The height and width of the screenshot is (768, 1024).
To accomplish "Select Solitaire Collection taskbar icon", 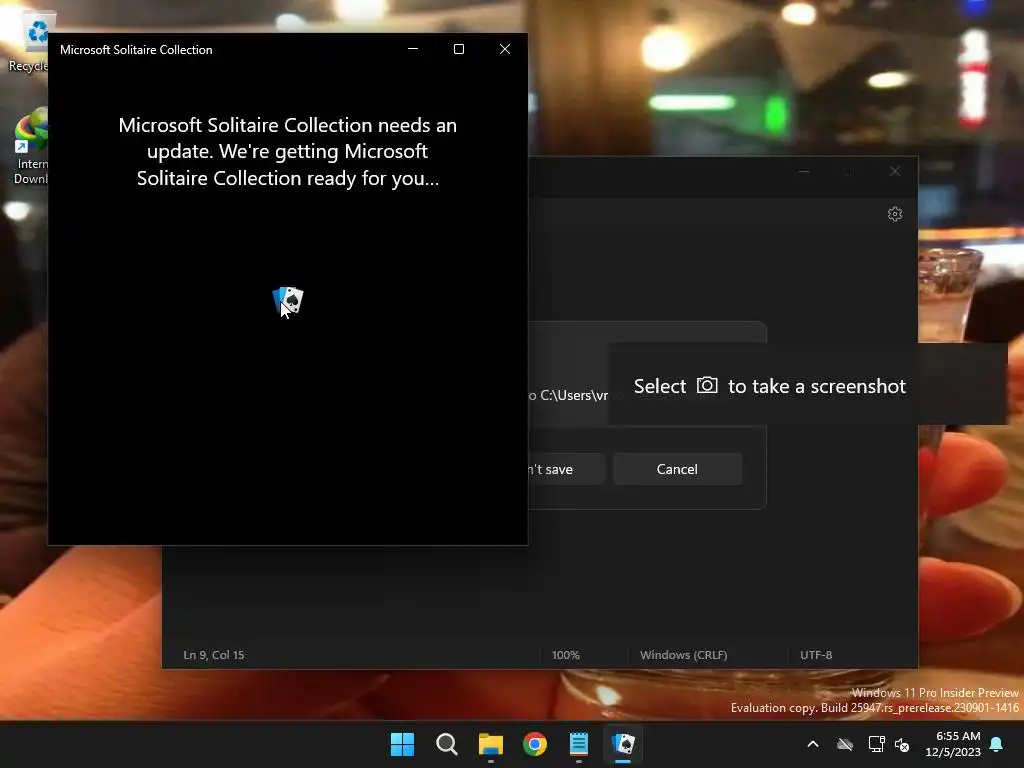I will 623,744.
